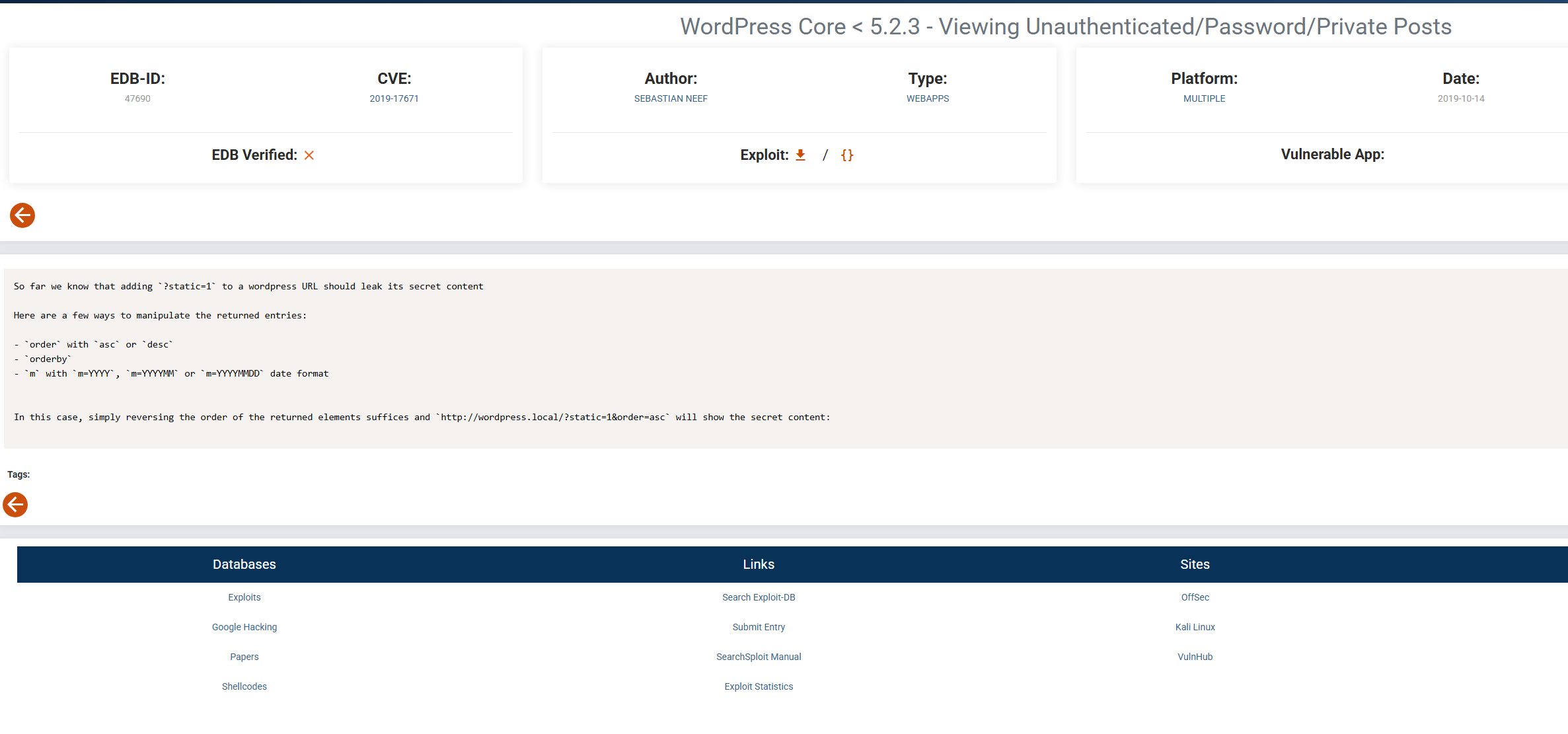
Task: Click the EDB-ID value 47690
Action: pos(137,98)
